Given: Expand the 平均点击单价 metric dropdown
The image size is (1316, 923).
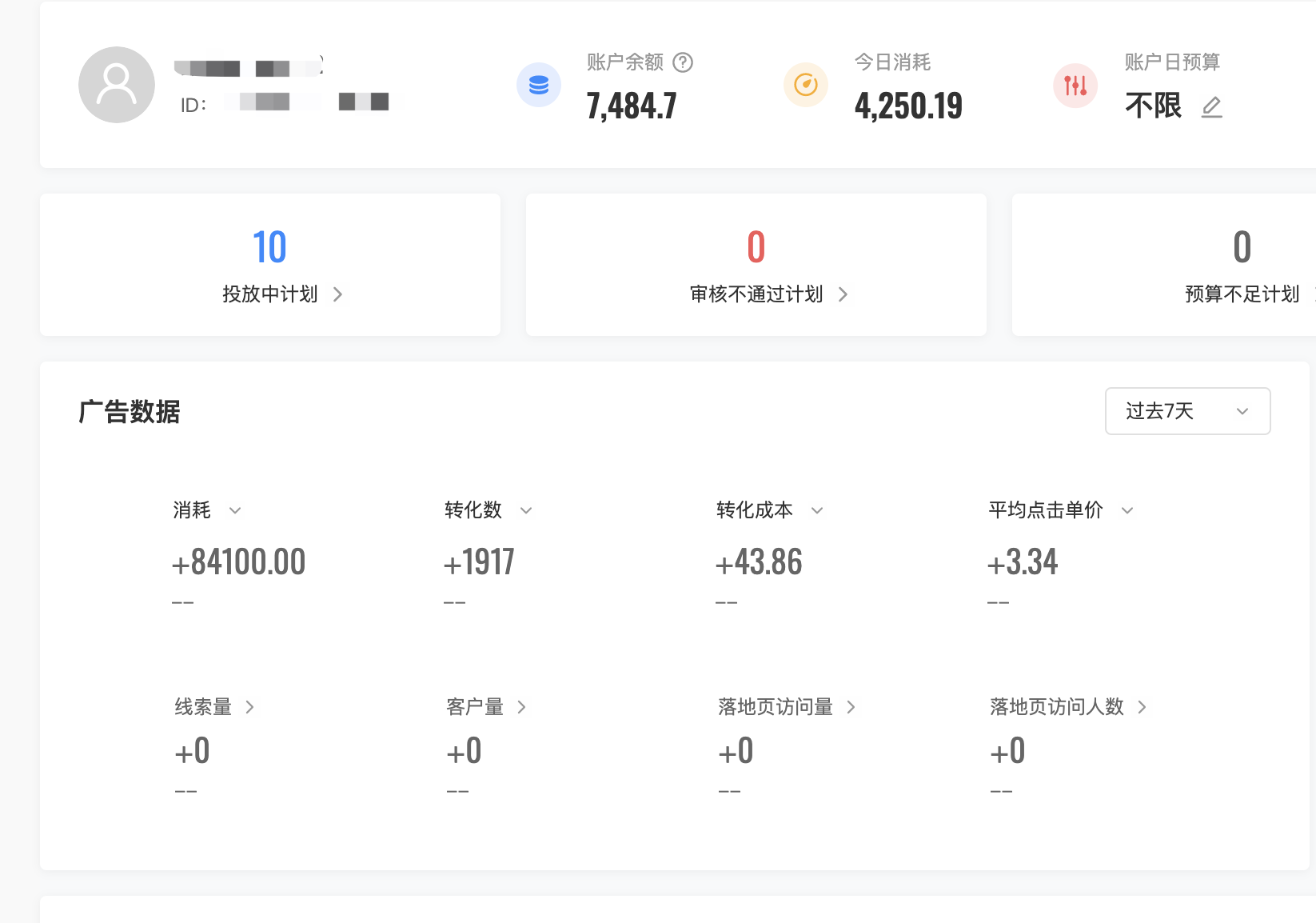Looking at the screenshot, I should (1127, 510).
